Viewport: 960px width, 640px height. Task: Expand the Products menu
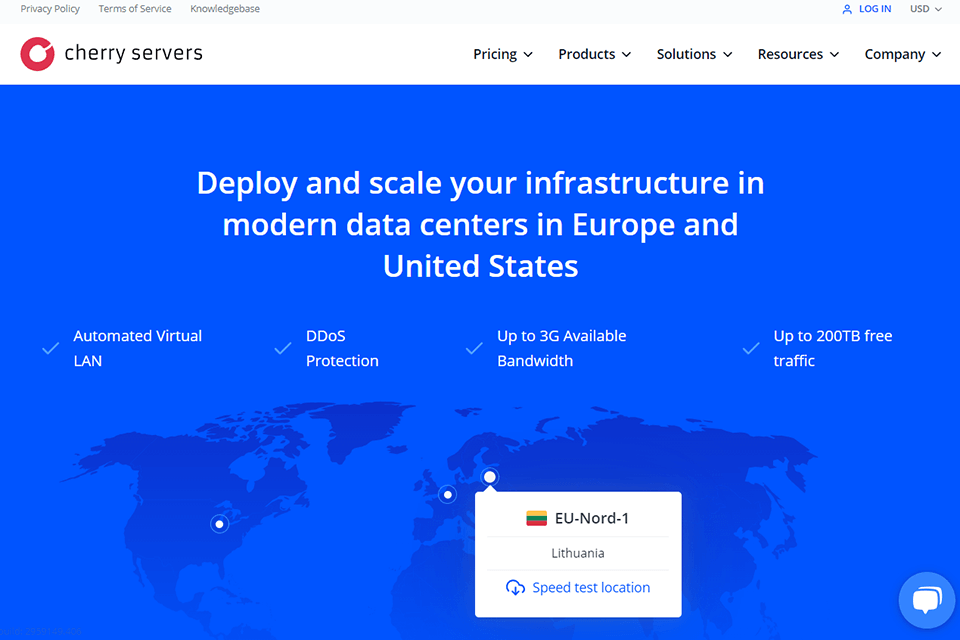click(594, 55)
